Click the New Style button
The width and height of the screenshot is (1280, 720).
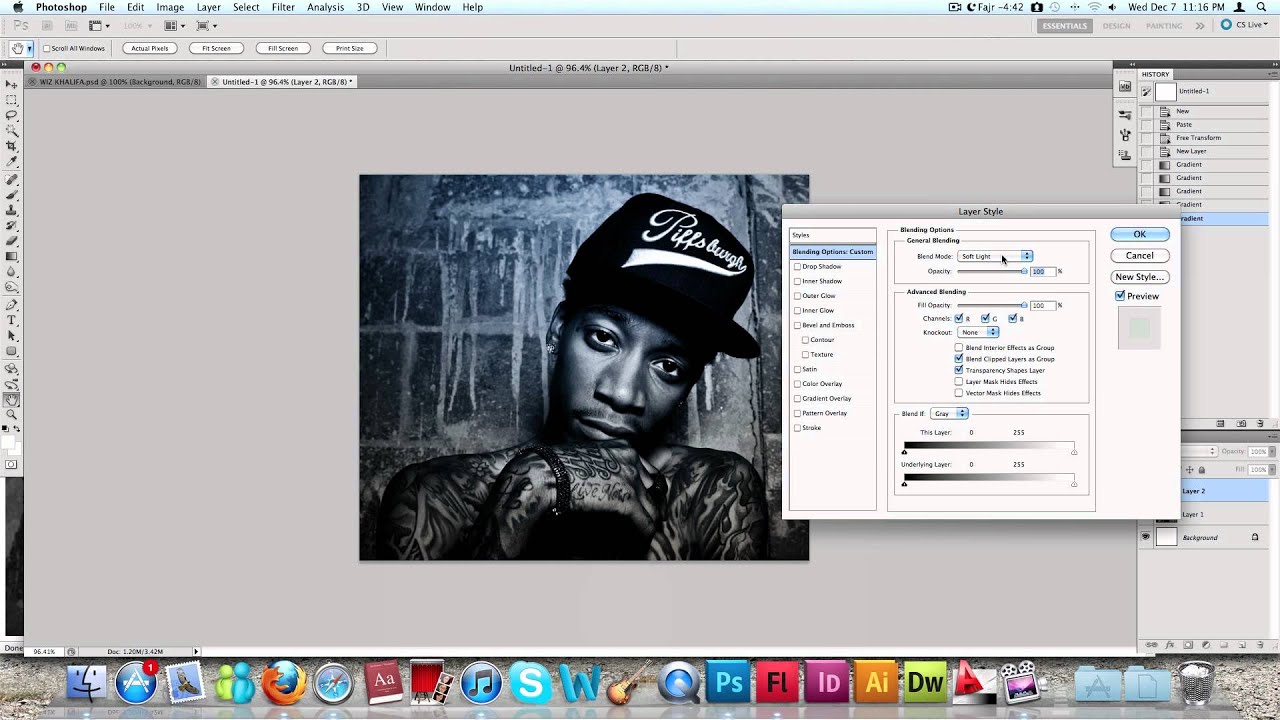coord(1139,277)
